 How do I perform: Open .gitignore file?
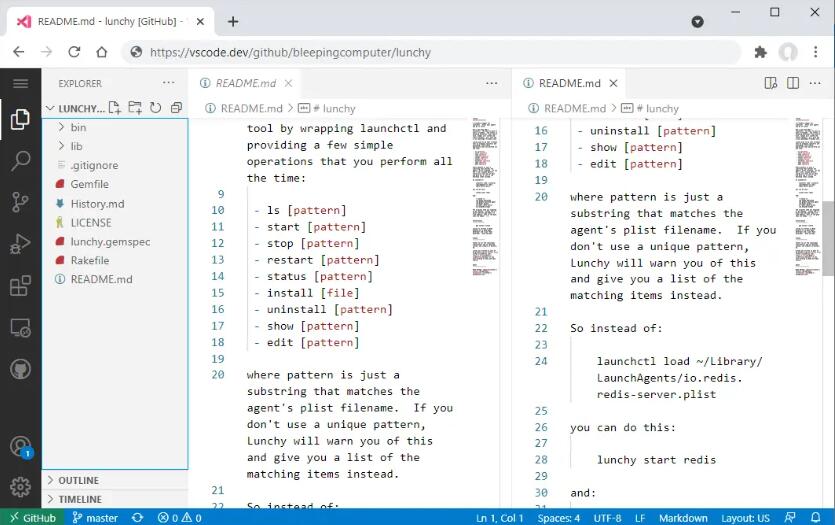point(114,165)
